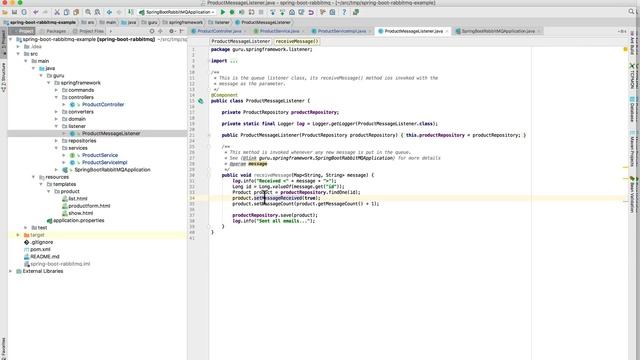Screen dimensions: 640x360
Task: Click the Replace toolbar icon
Action: click(x=98, y=12)
